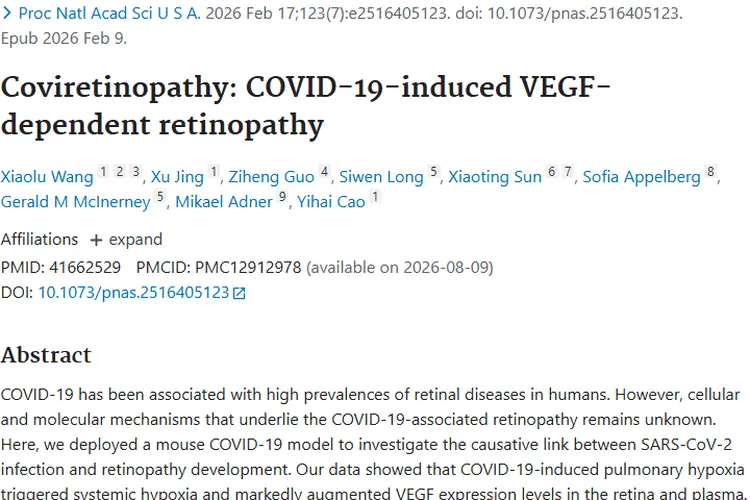Viewport: 750px width, 500px height.
Task: Click author Yihai Cao
Action: (331, 202)
